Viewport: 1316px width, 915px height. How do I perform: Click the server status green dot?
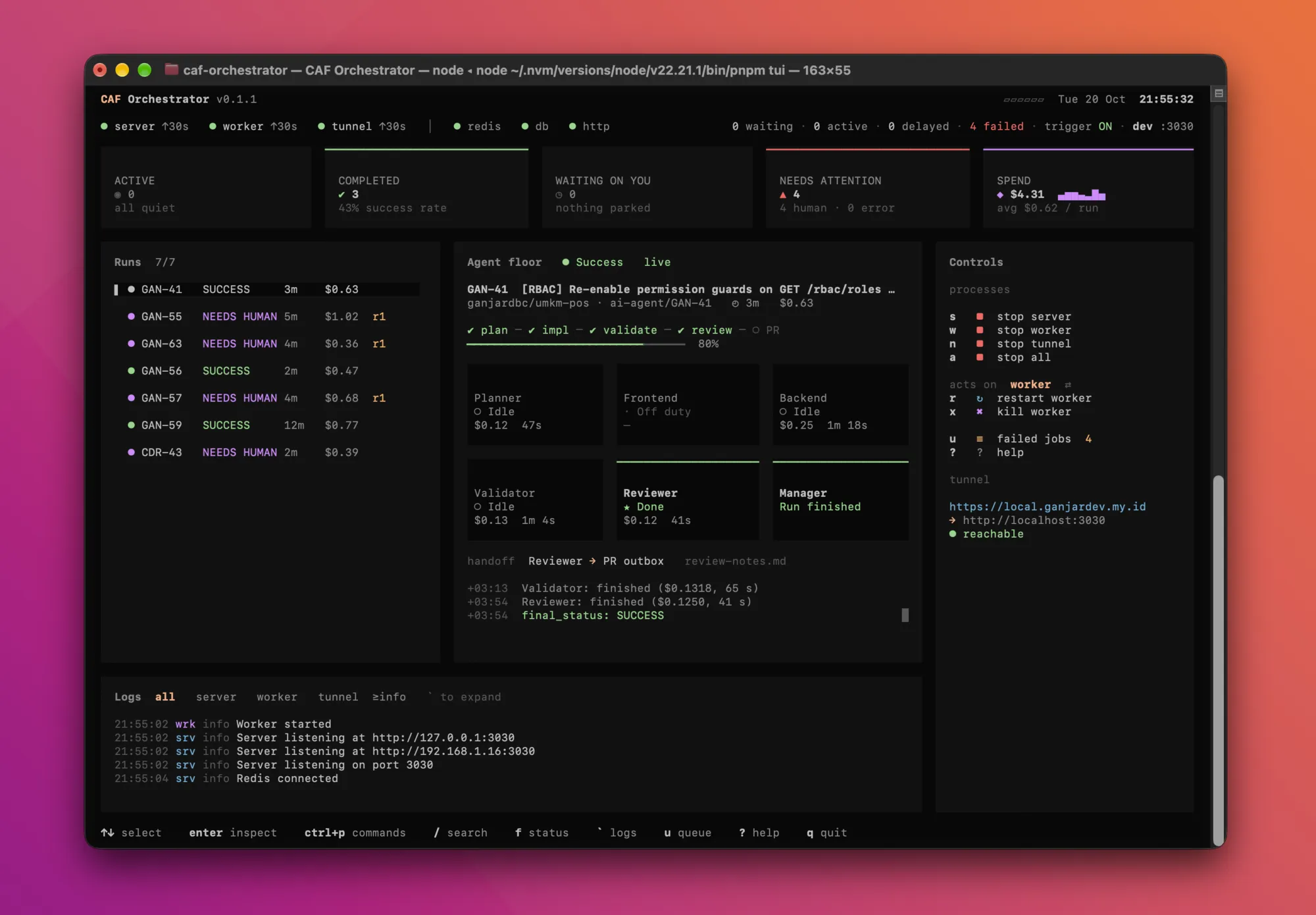click(x=104, y=126)
